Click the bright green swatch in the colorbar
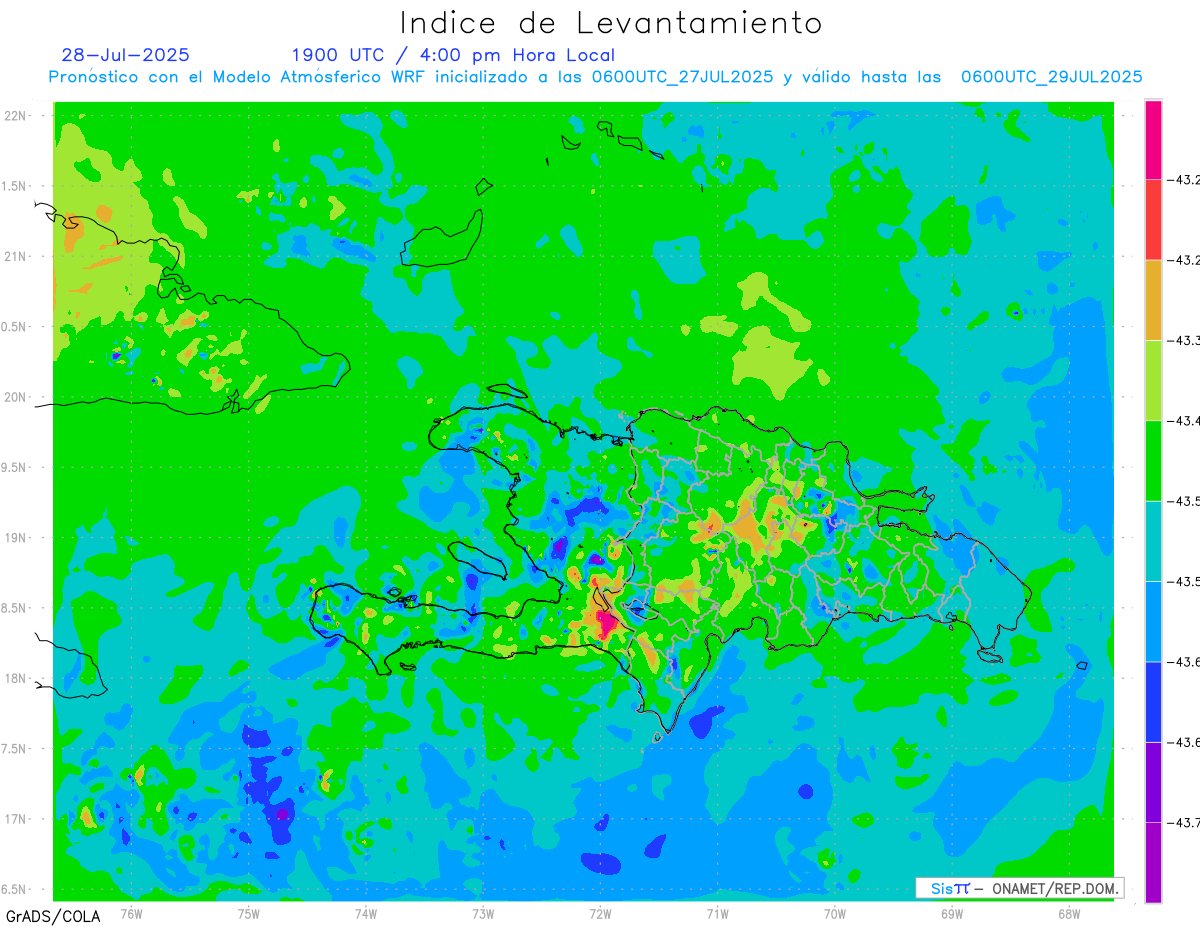The width and height of the screenshot is (1200, 927). pos(1153,460)
